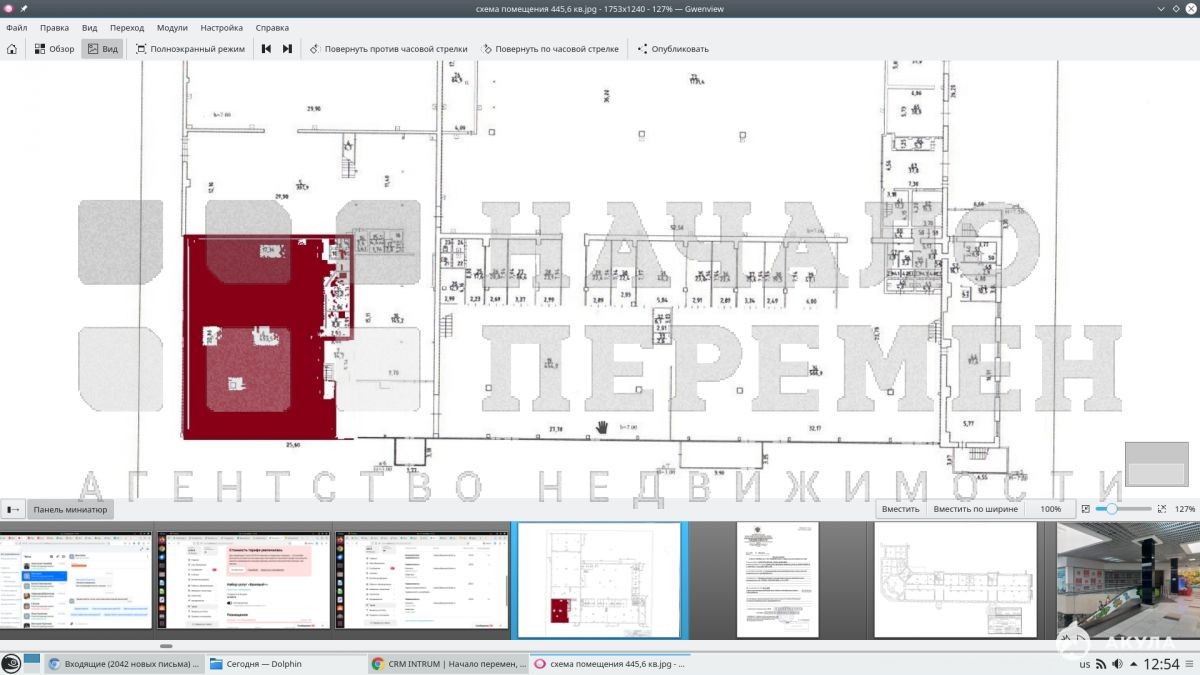Go to the next image
1200x675 pixels.
tap(287, 48)
